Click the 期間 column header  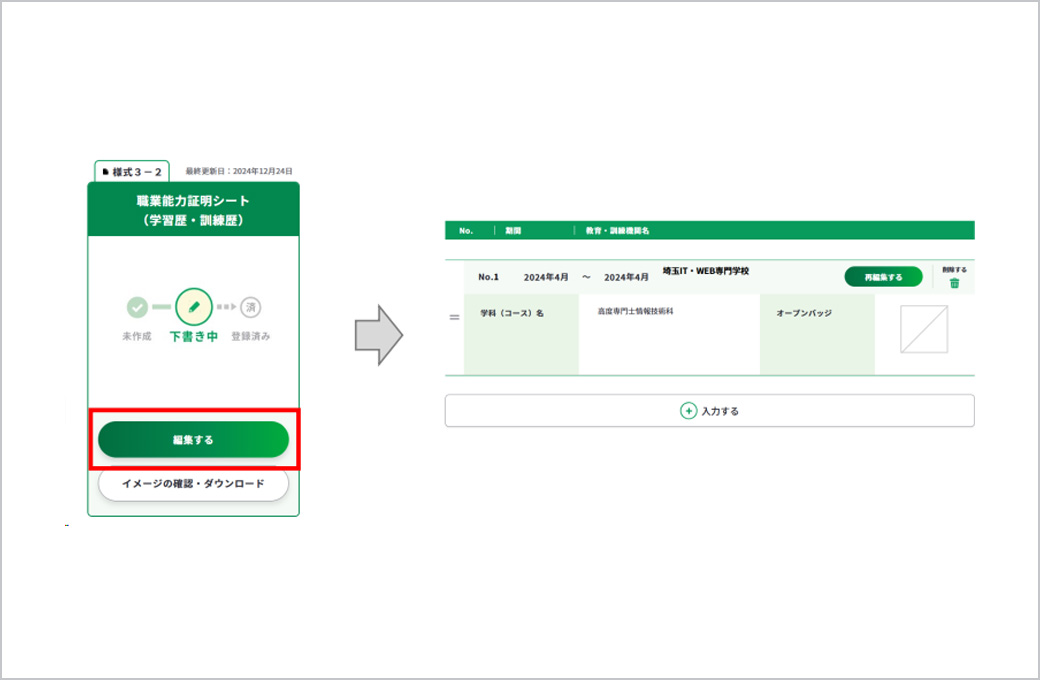(x=513, y=230)
